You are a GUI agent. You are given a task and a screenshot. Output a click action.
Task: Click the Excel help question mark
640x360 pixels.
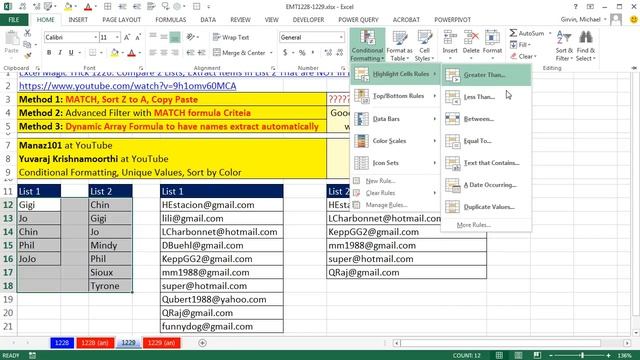pos(576,7)
